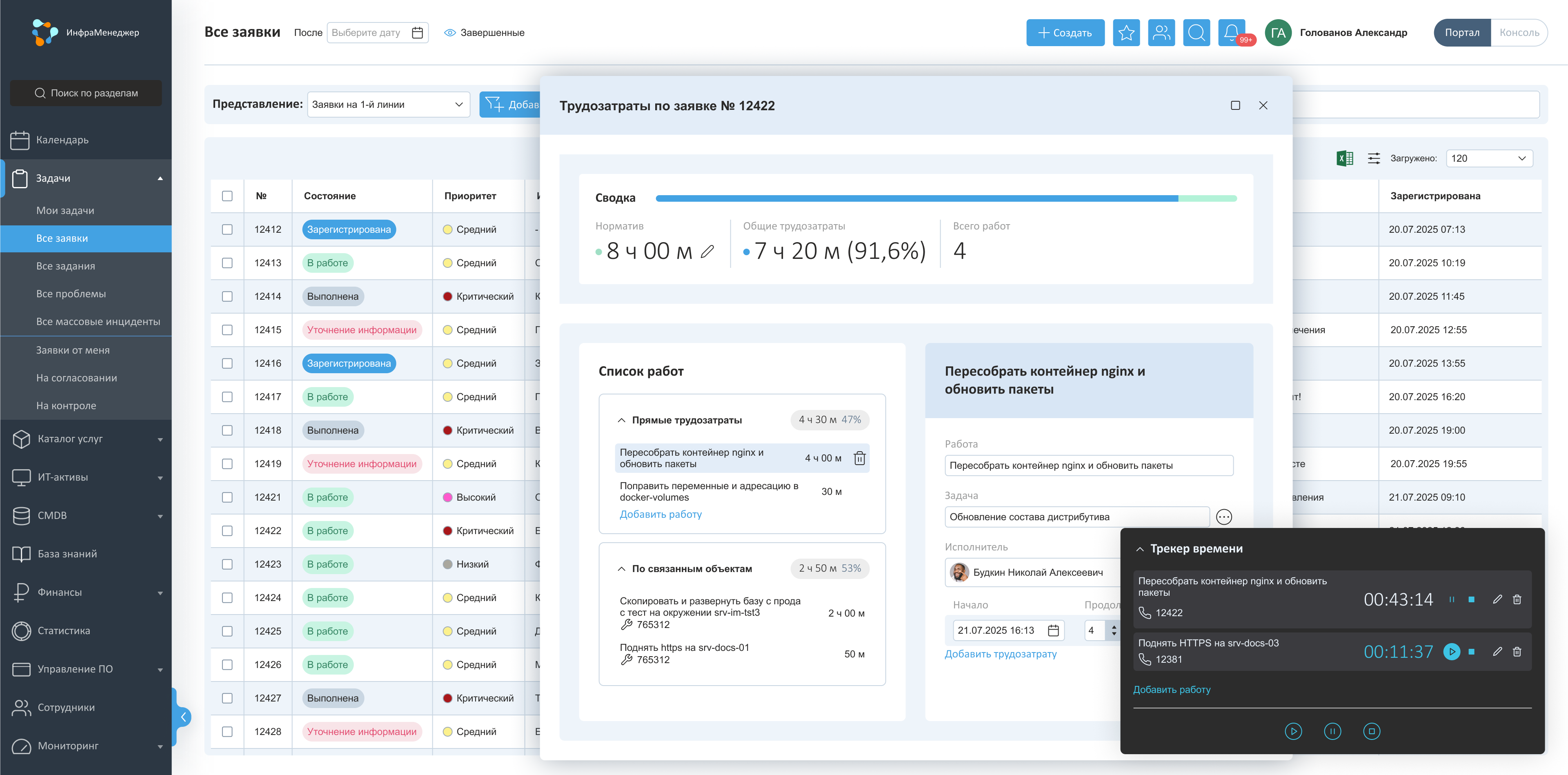Open the date picker calendar icon
Viewport: 1568px width, 775px height.
point(418,33)
